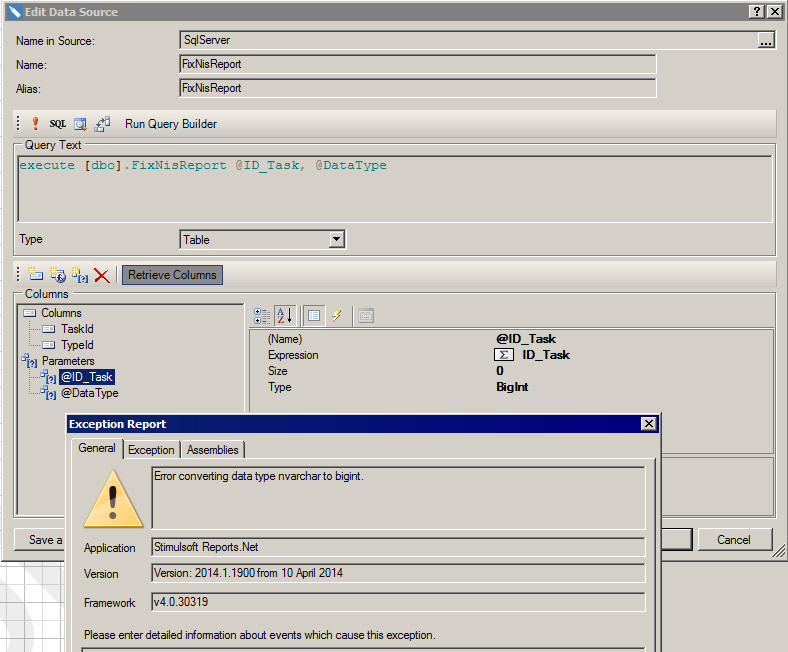Screen dimensions: 788x652
Task: Click the ellipsis button beside SqlServer
Action: tap(766, 40)
